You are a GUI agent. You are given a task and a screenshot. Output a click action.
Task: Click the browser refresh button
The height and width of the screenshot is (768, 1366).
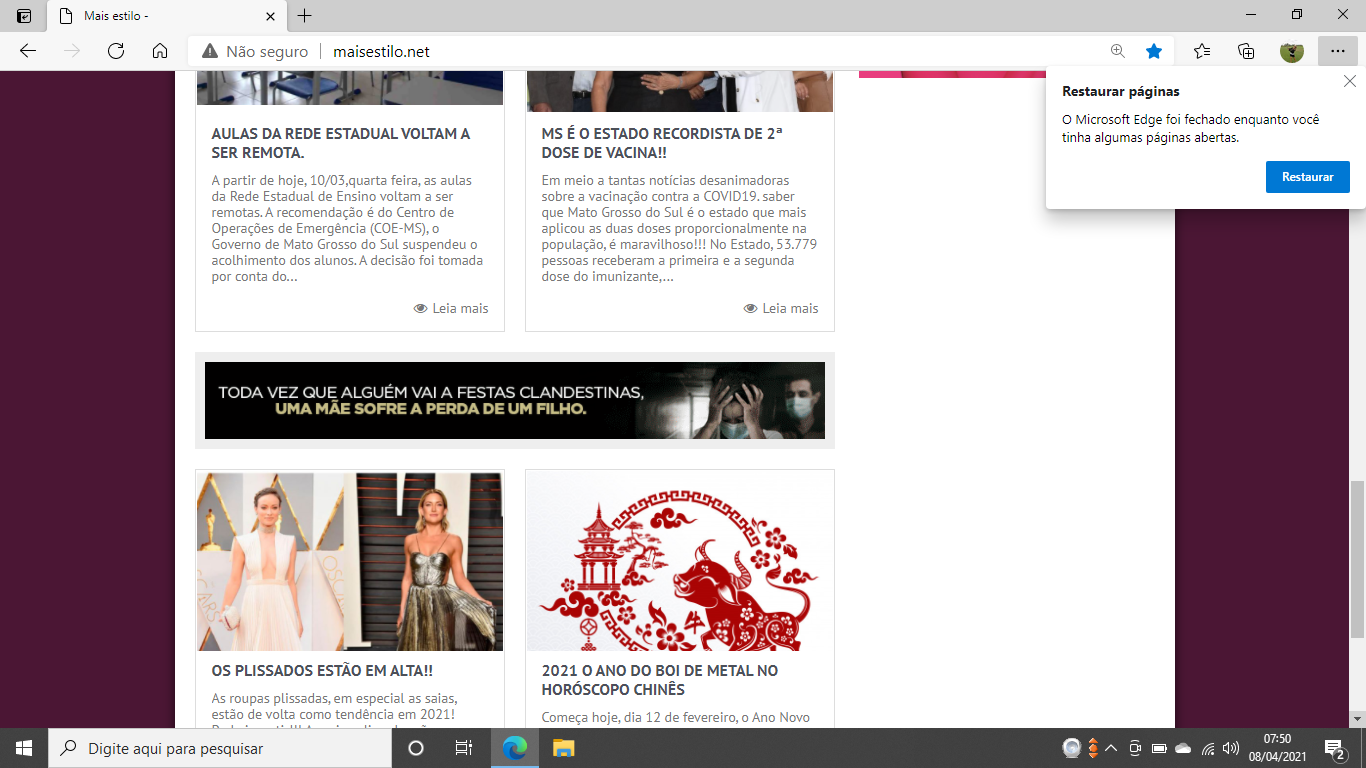(116, 51)
